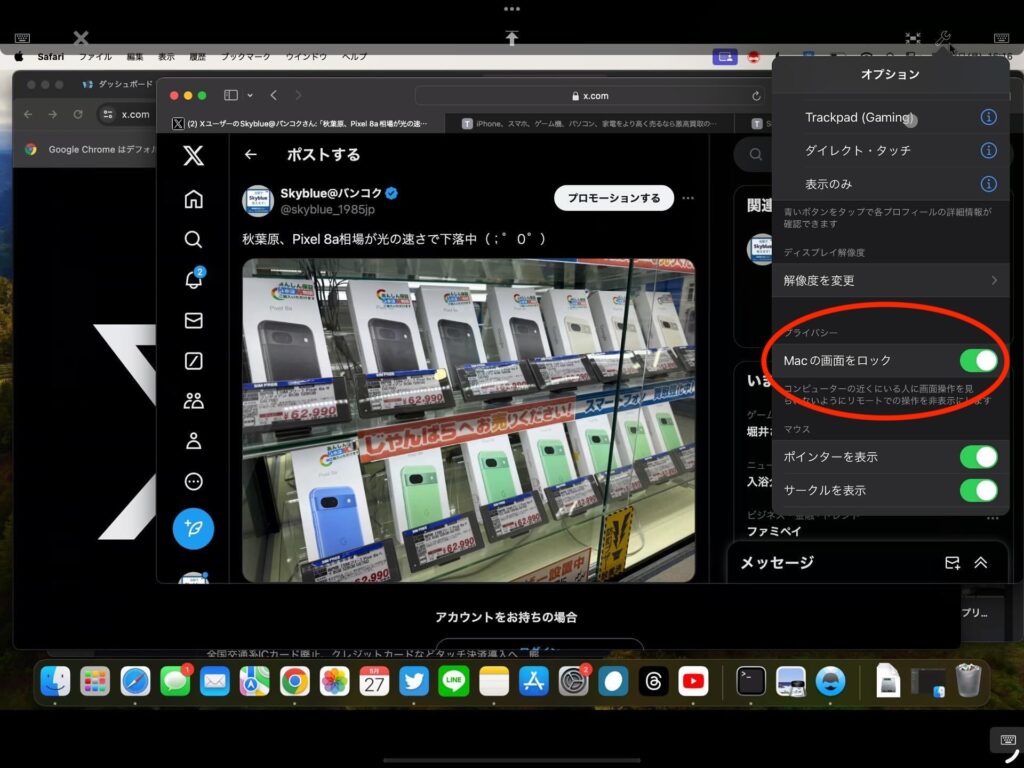The width and height of the screenshot is (1024, 768).
Task: Open the @skyblue_1985jp handle link
Action: [328, 210]
